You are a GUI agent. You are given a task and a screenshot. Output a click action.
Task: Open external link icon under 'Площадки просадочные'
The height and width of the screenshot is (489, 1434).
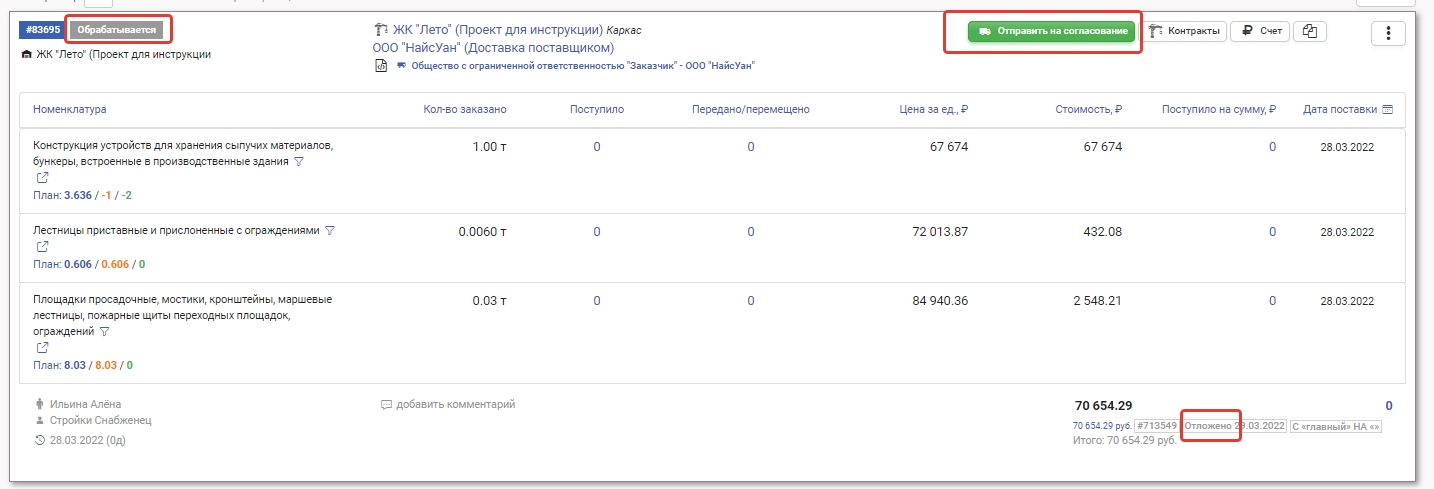click(x=42, y=348)
